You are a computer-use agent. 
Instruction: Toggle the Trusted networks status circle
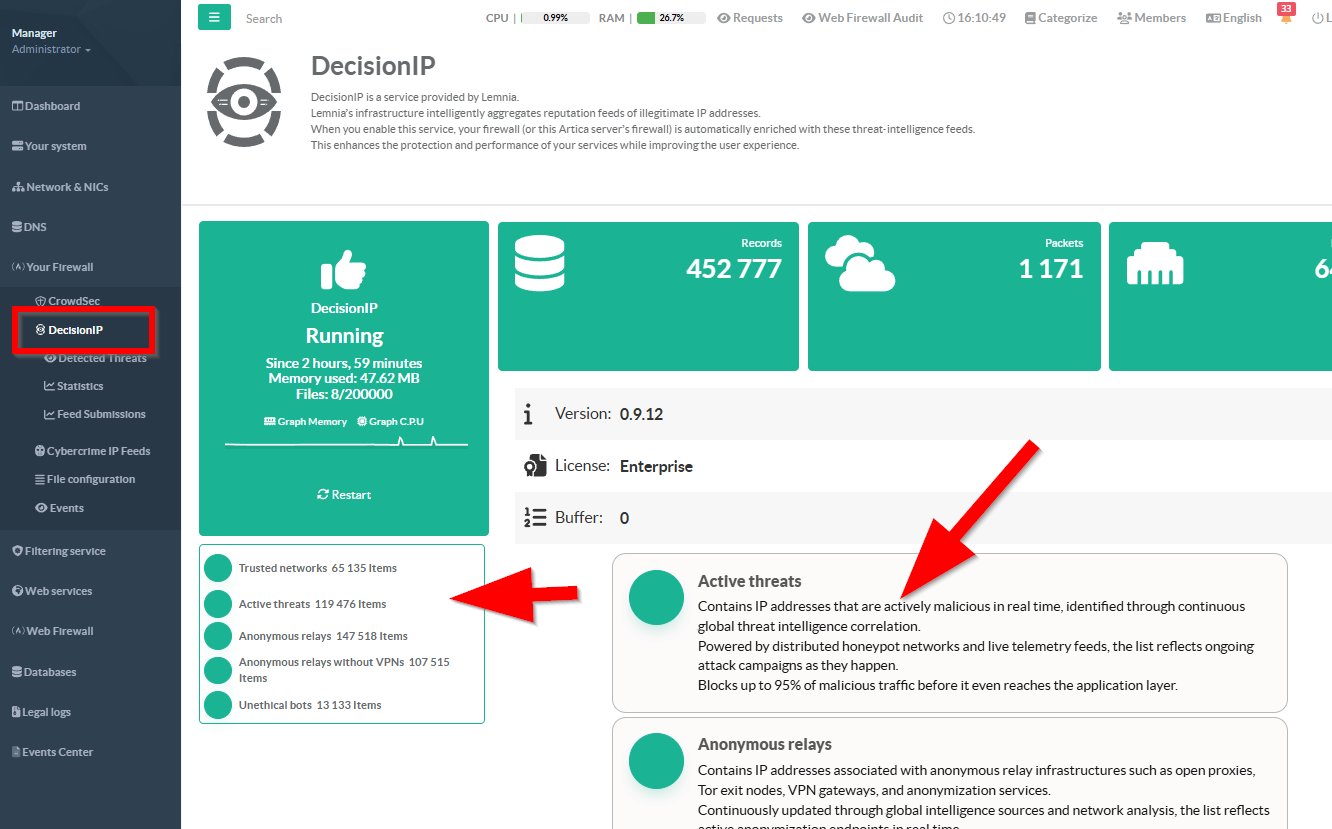coord(218,568)
